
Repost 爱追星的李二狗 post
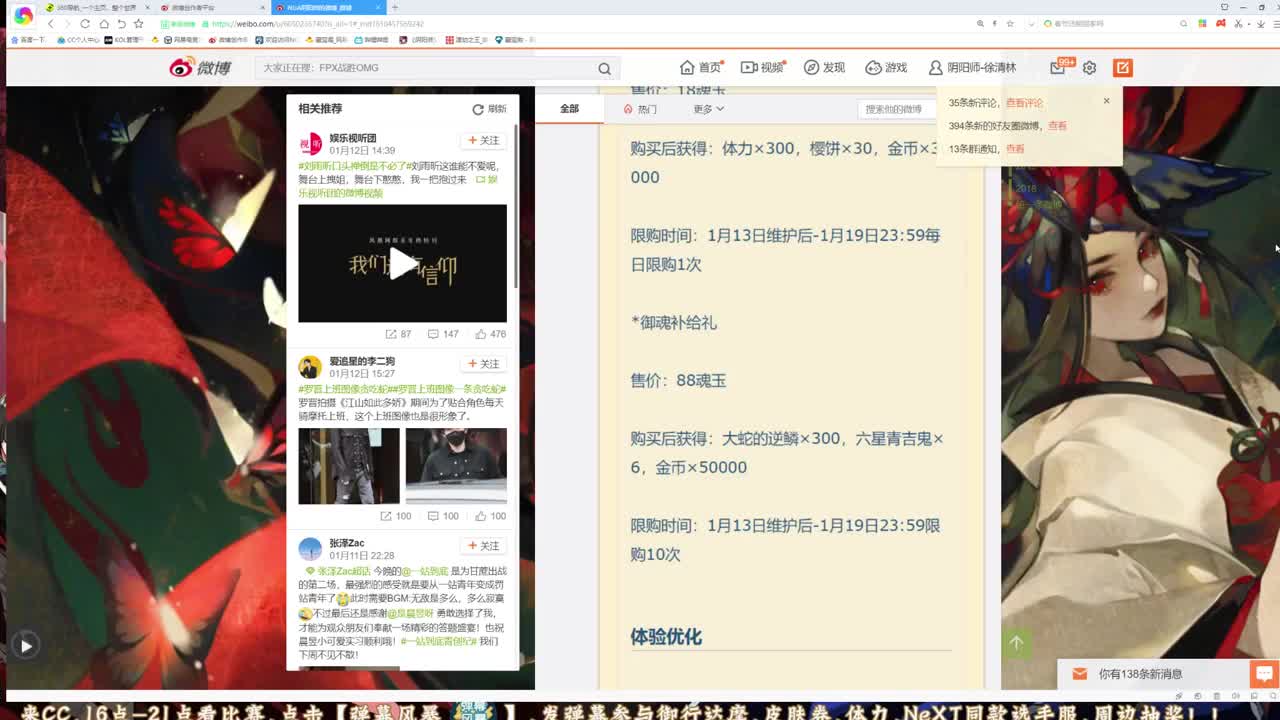pos(396,516)
